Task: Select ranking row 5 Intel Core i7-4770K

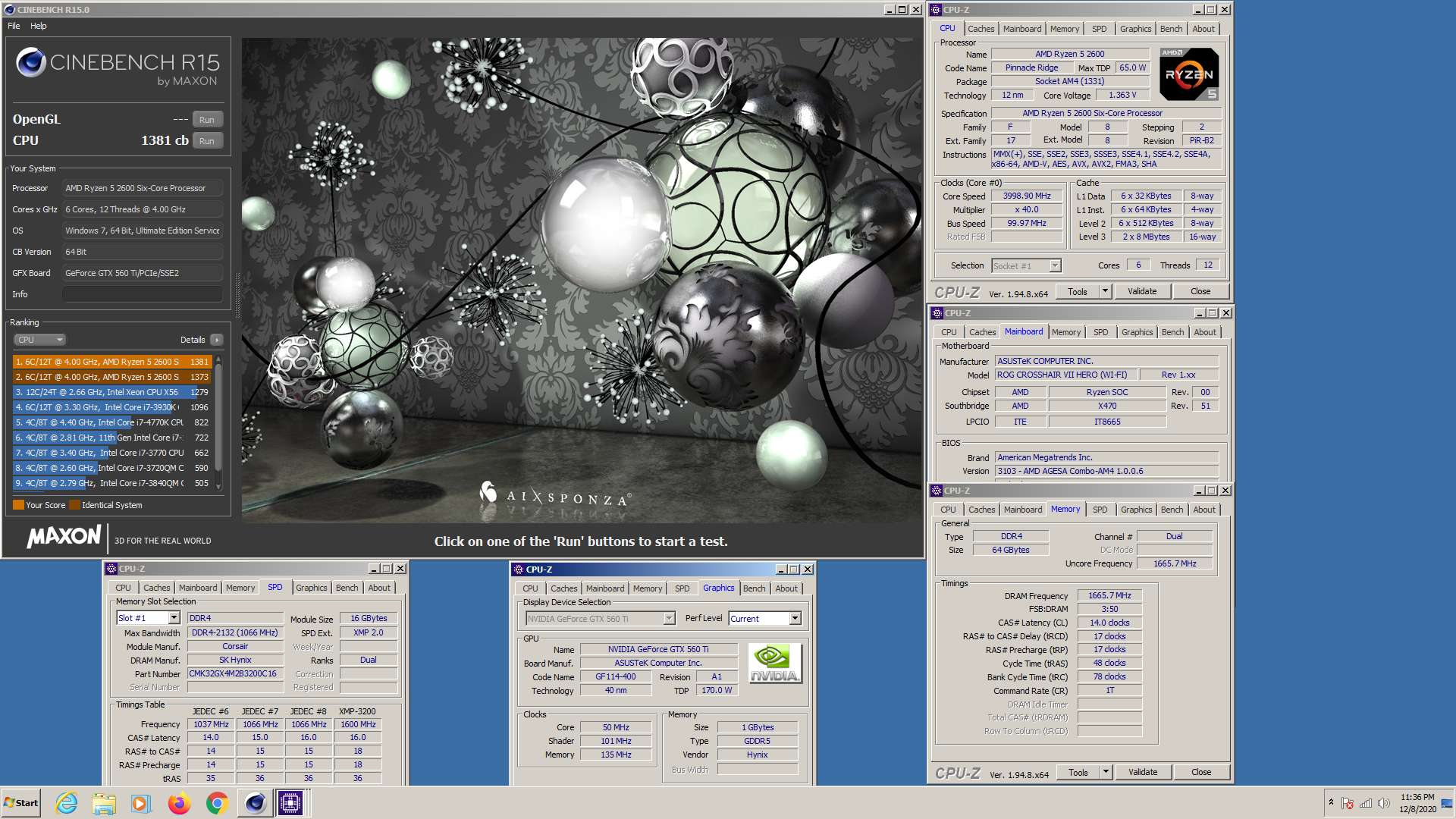Action: click(111, 422)
